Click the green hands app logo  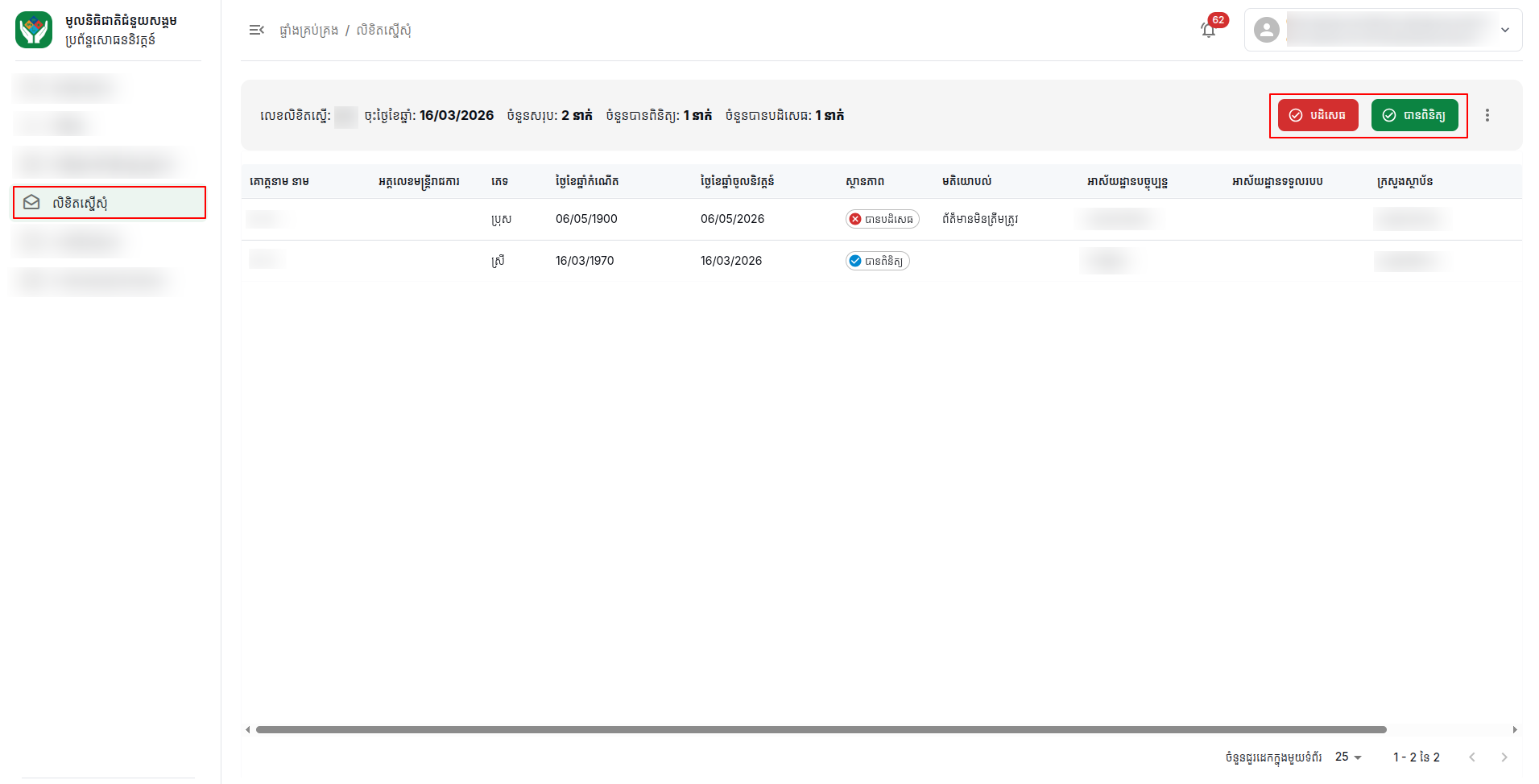[x=34, y=30]
